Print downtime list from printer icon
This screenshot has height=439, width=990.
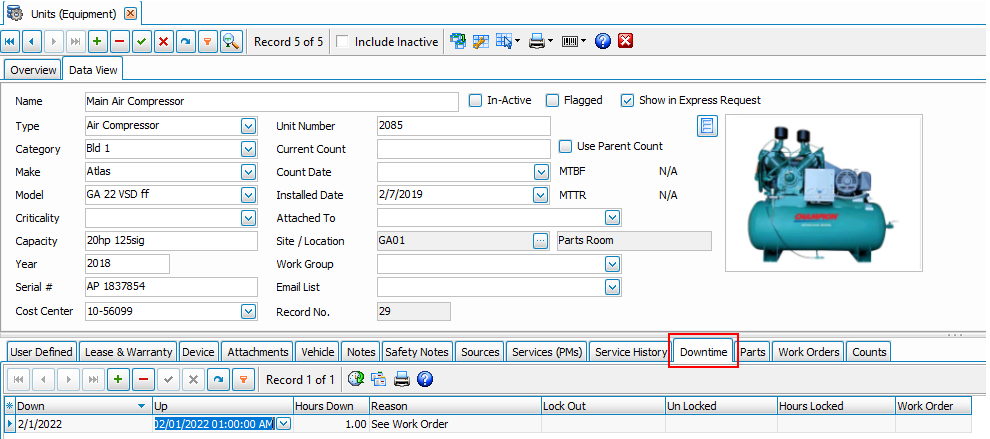pos(402,380)
